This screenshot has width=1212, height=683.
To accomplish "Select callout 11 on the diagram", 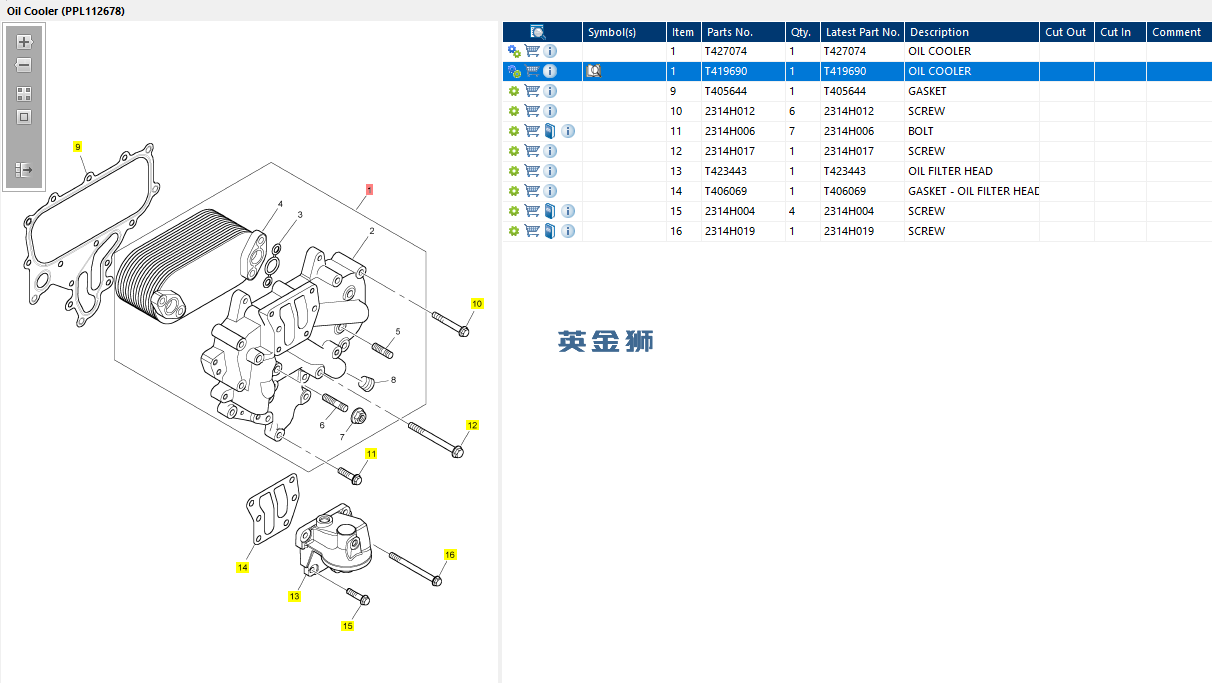I will (371, 454).
